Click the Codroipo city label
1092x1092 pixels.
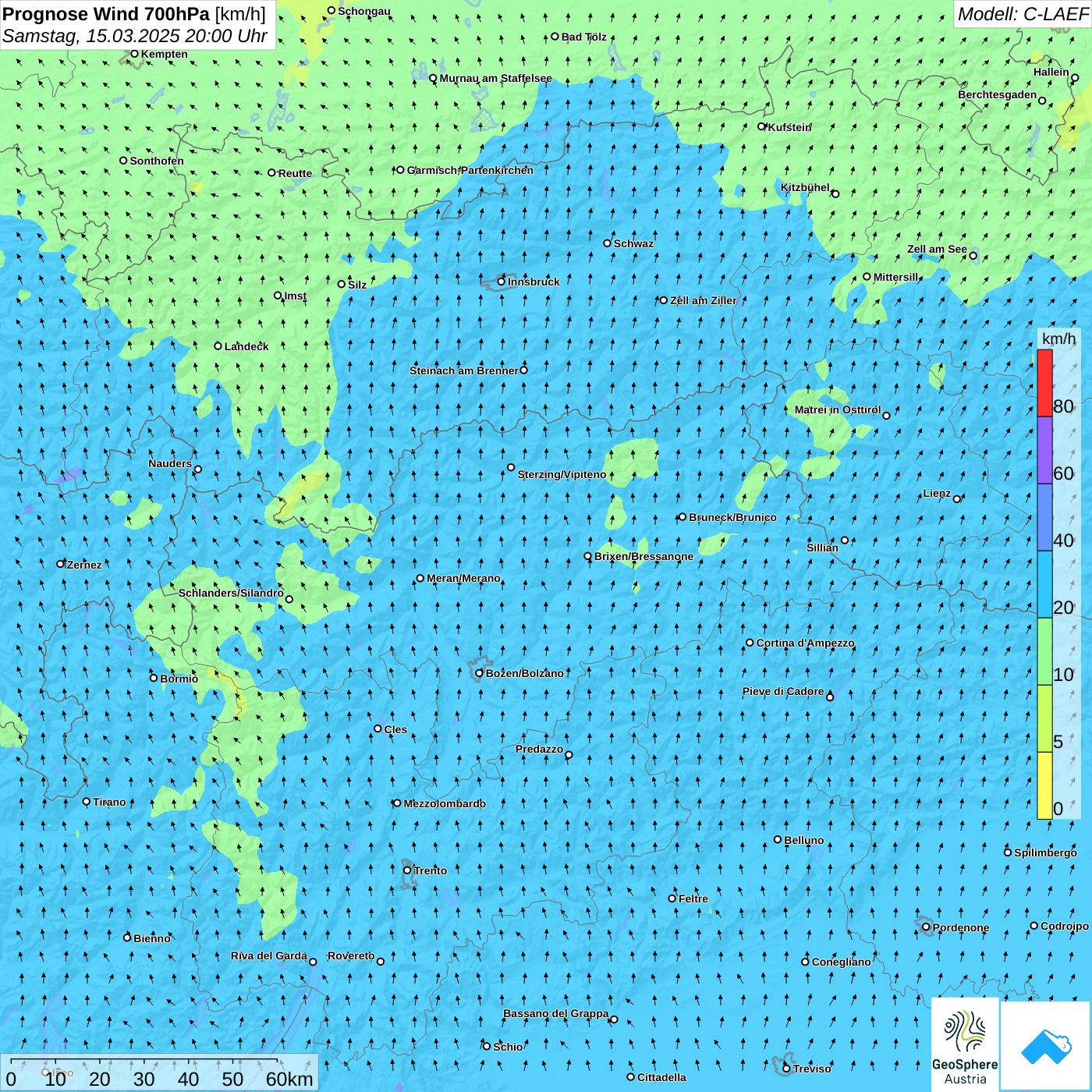[1065, 926]
